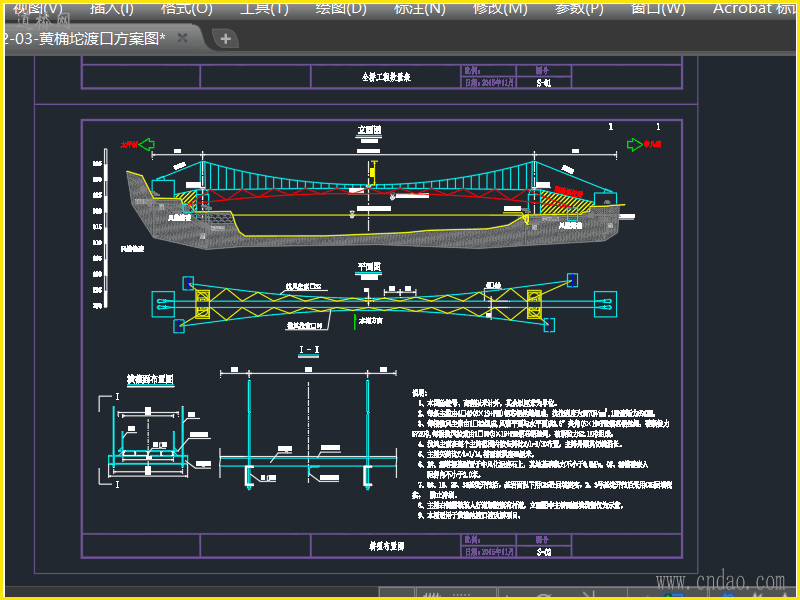Click the S-01 sheet number
Viewport: 800px width, 600px height.
point(543,83)
